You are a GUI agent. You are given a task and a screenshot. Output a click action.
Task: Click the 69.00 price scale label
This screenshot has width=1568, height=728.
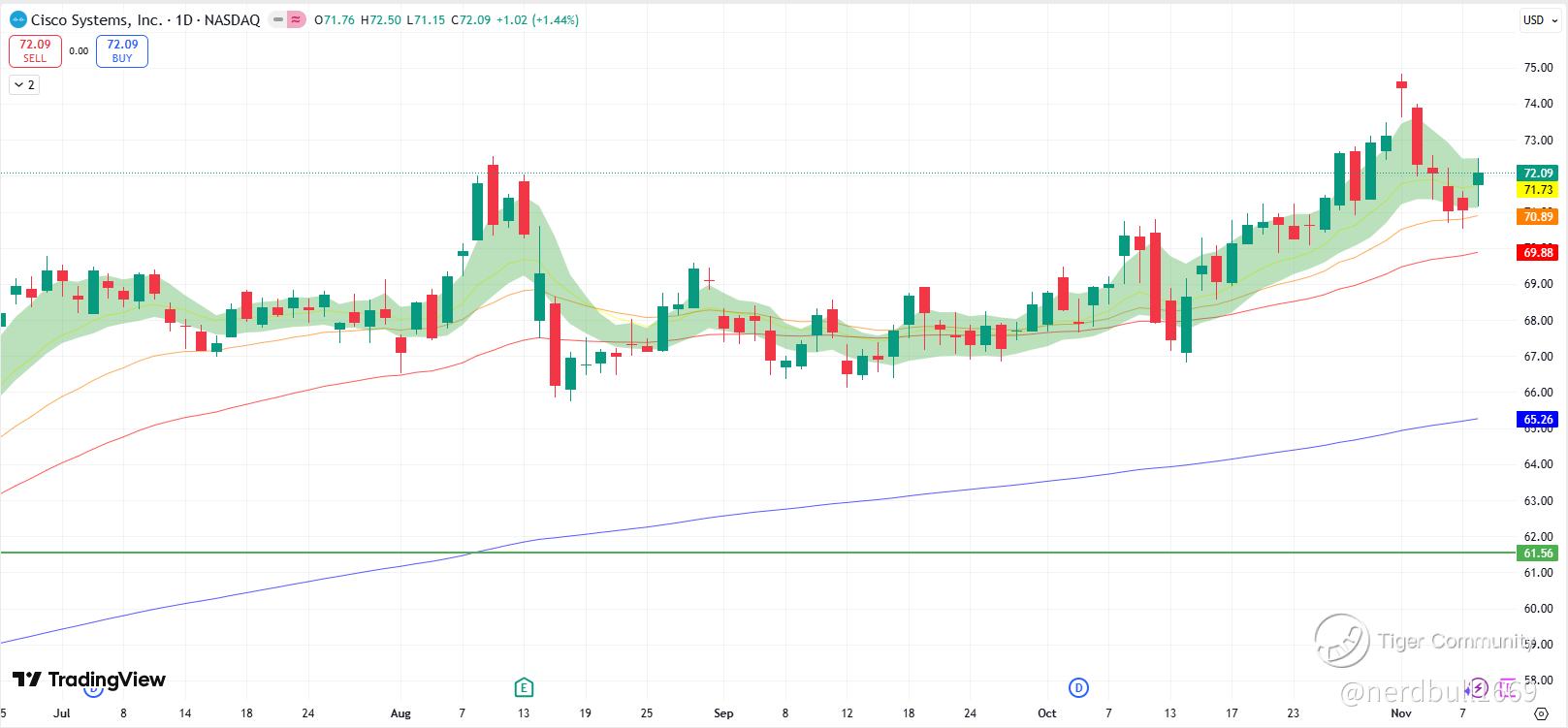click(x=1539, y=284)
